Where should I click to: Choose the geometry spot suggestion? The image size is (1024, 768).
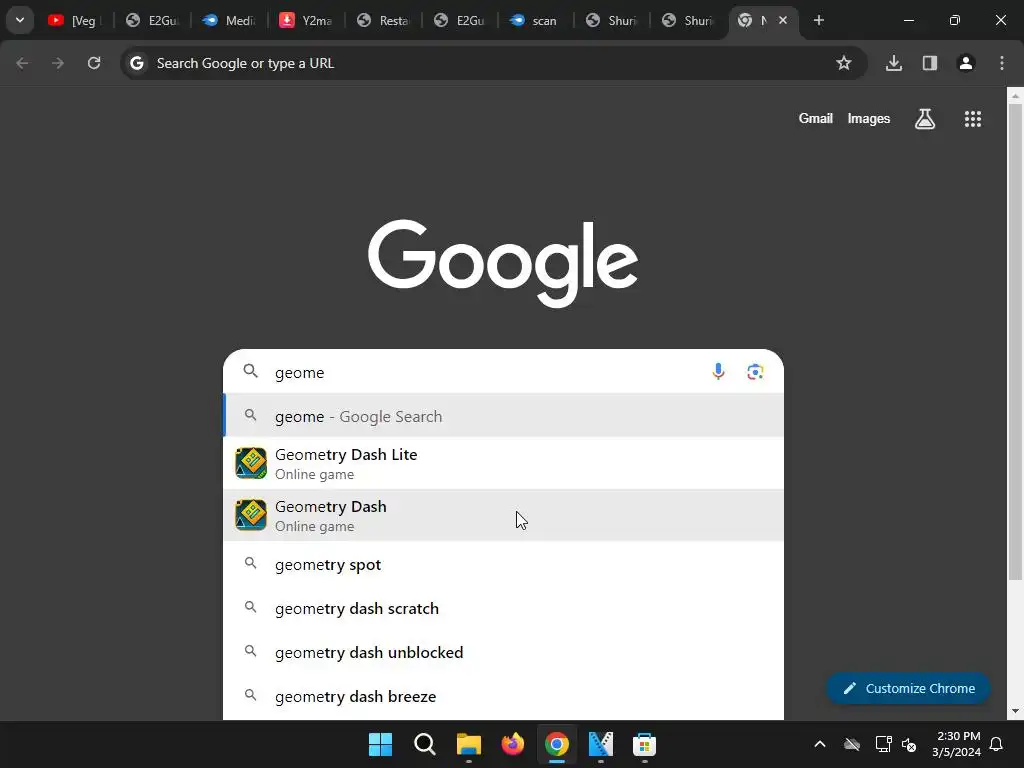click(x=503, y=564)
